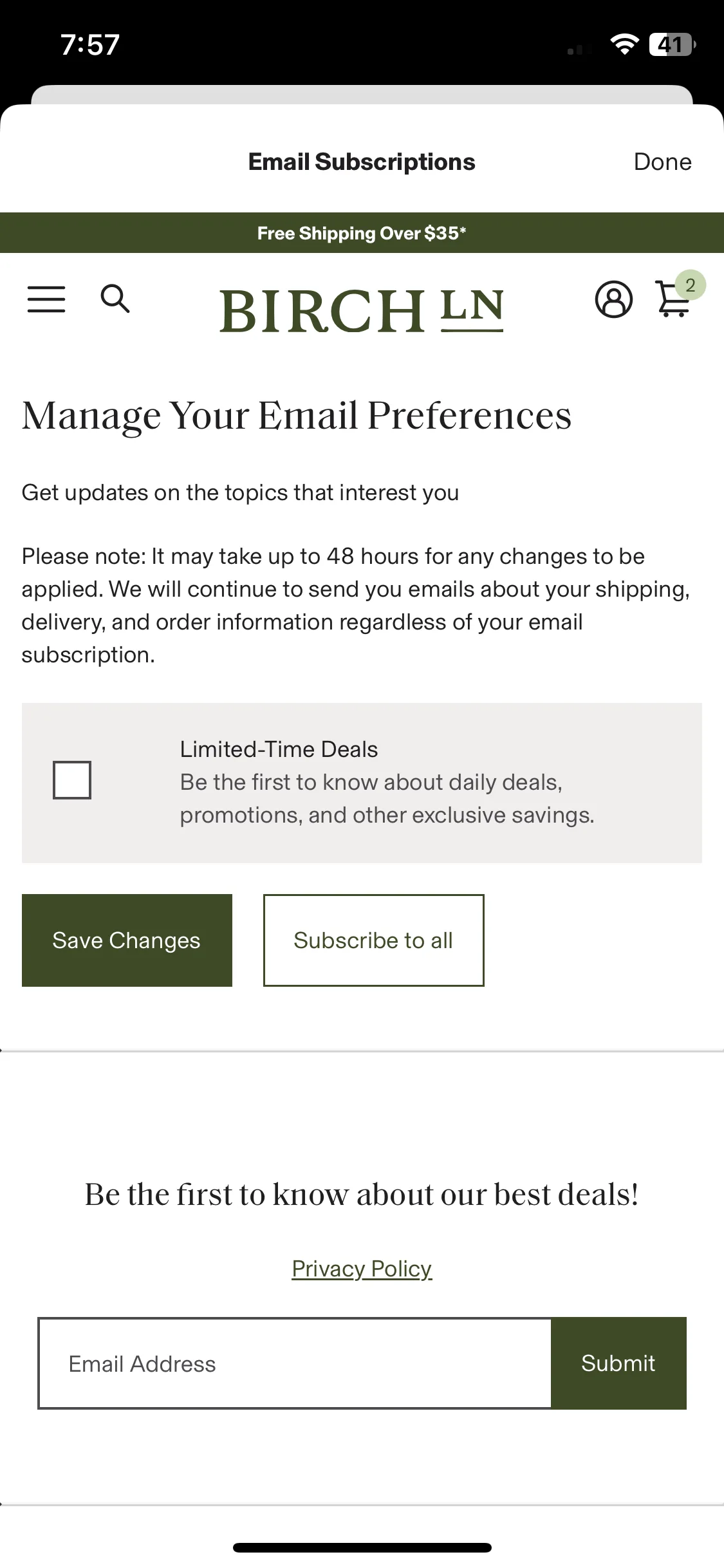Tap the home indicator bar
Viewport: 724px width, 1568px height.
[362, 1547]
